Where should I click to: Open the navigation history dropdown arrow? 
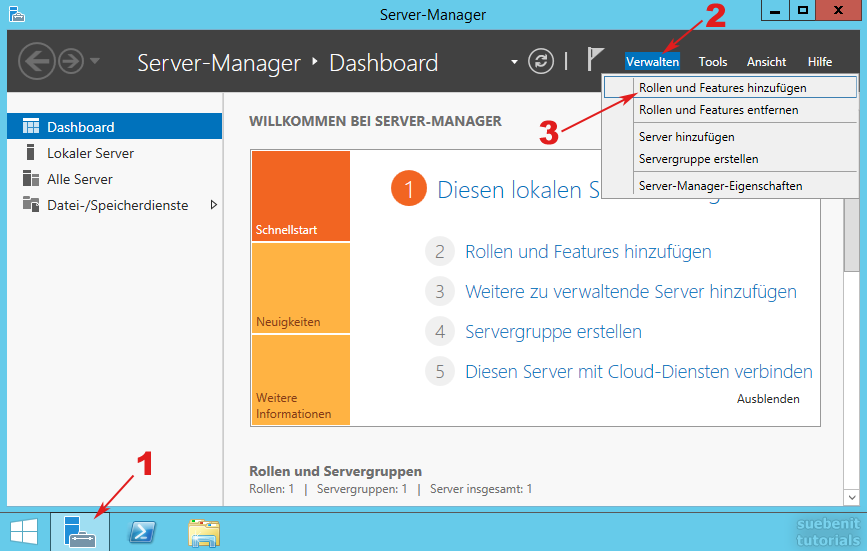coord(95,61)
